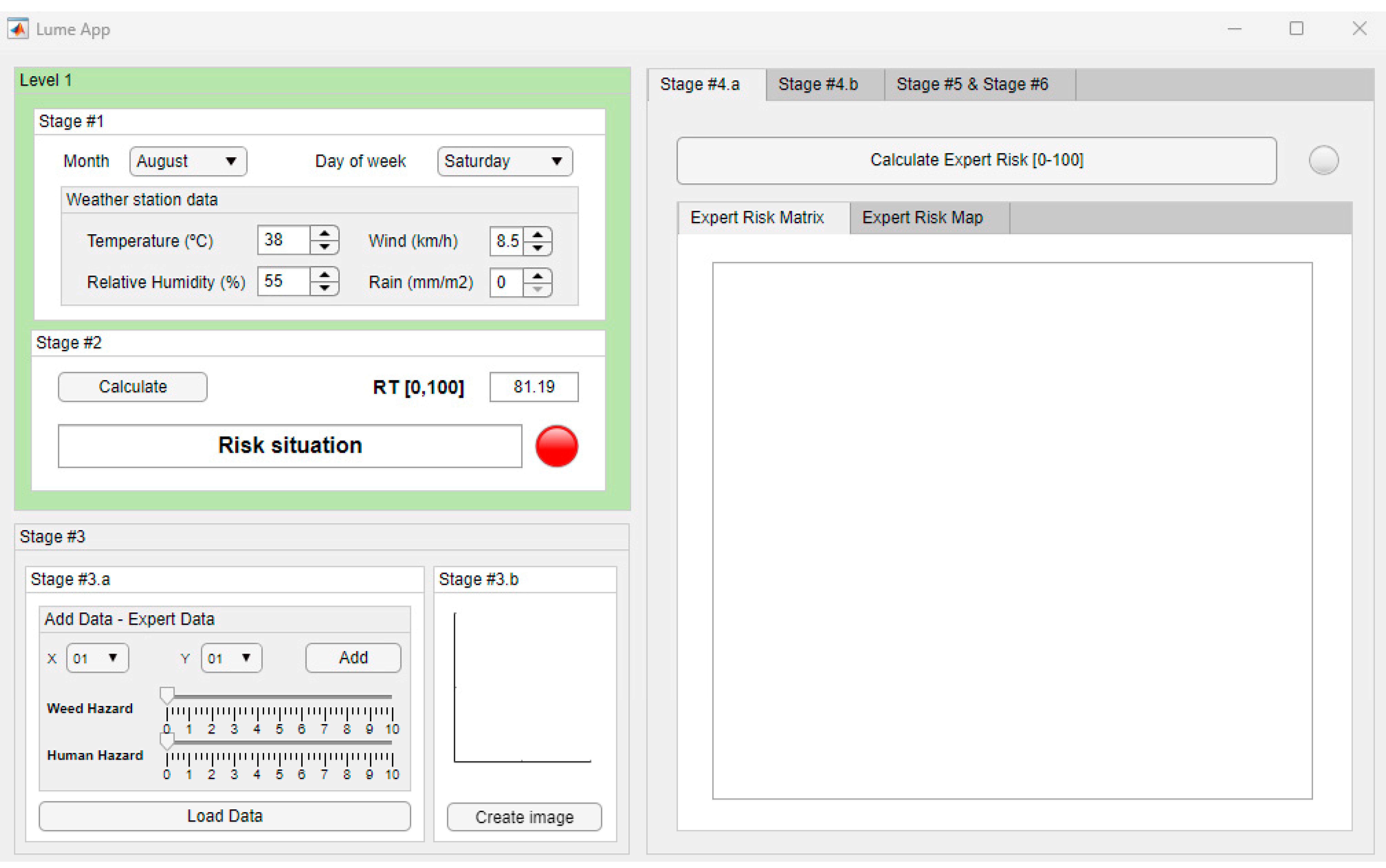Open the Month dropdown showing August
1386x868 pixels.
coord(188,161)
